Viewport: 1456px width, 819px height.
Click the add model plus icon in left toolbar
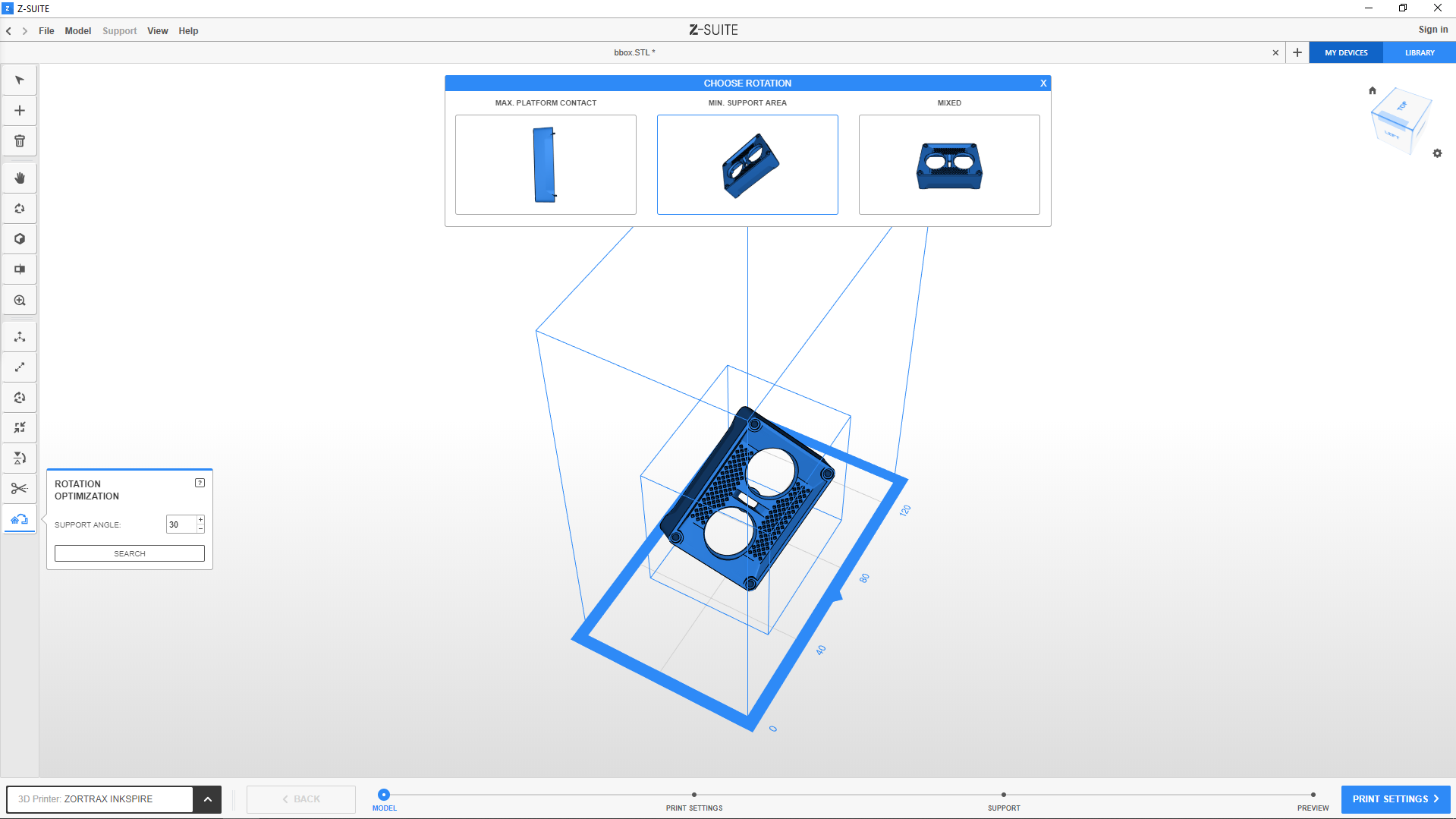(20, 111)
